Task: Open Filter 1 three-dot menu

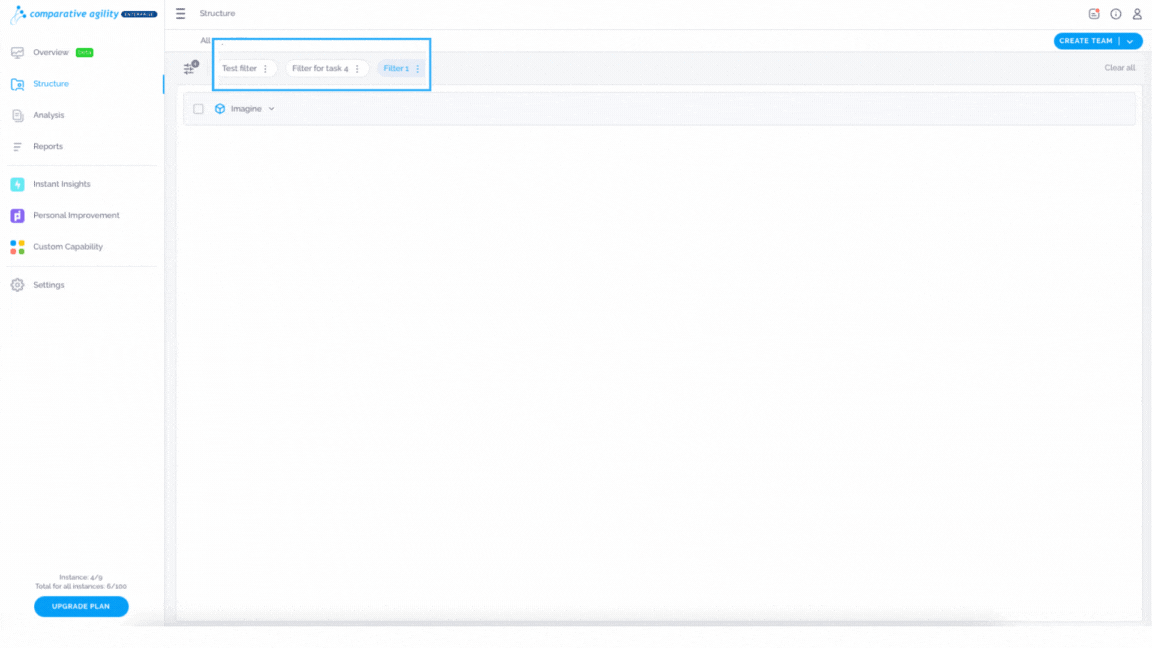Action: point(418,68)
